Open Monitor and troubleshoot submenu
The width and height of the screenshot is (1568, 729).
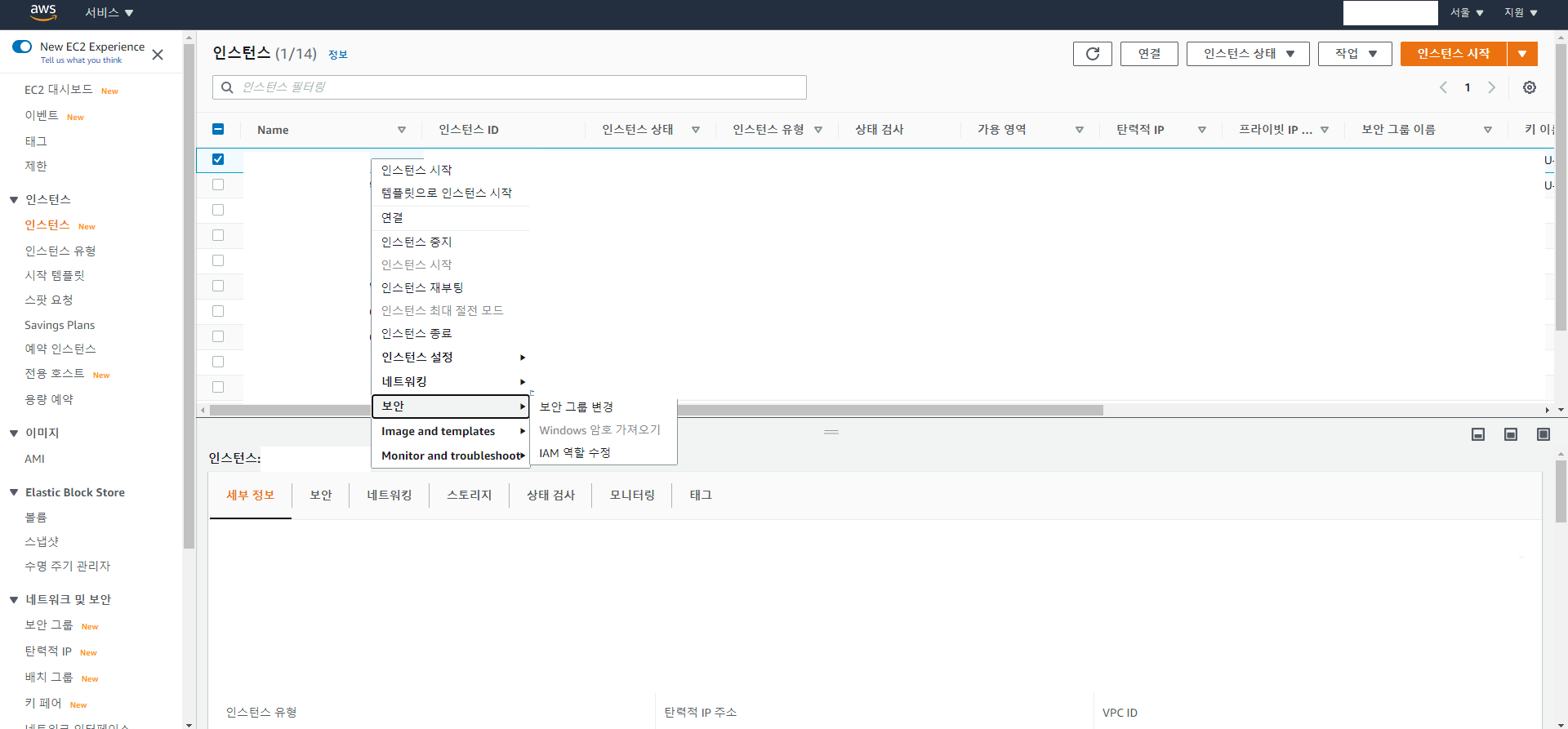(x=451, y=456)
